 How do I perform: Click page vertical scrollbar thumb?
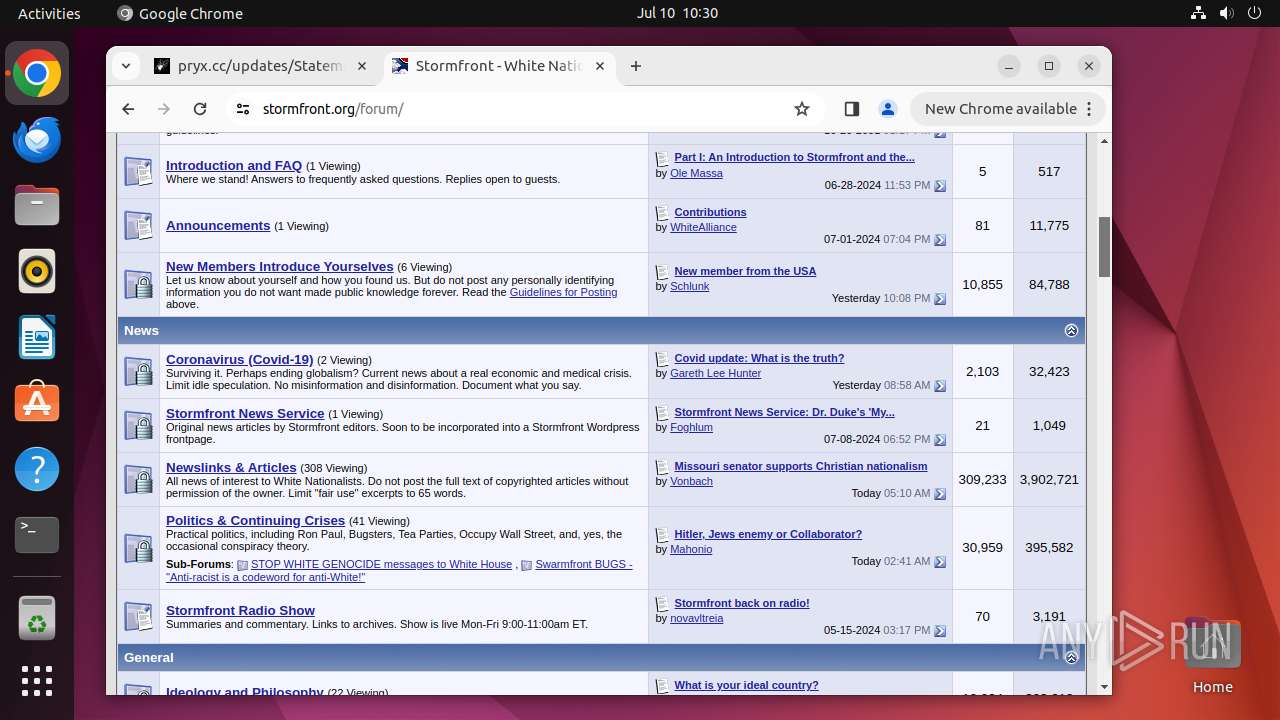point(1104,246)
